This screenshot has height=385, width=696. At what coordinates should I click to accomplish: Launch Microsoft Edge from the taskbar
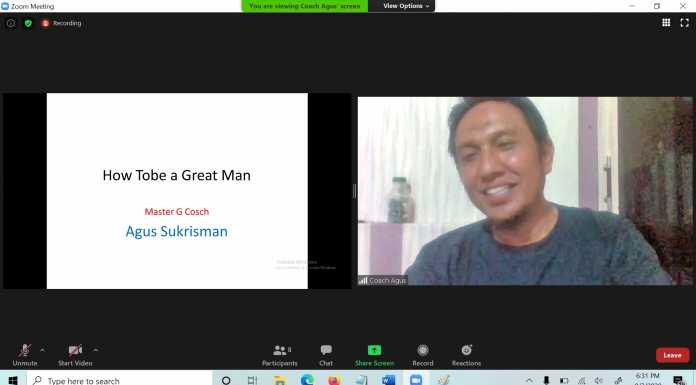pyautogui.click(x=307, y=380)
